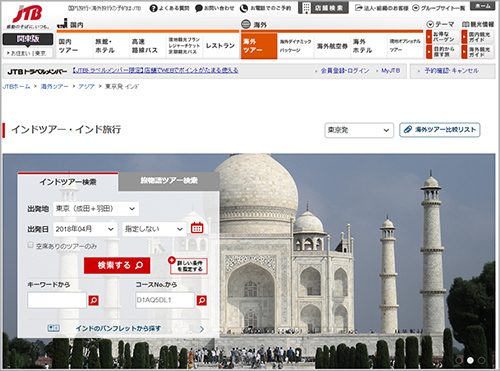Switch to インドツアー検索 tab
The width and height of the screenshot is (500, 371).
pos(68,182)
